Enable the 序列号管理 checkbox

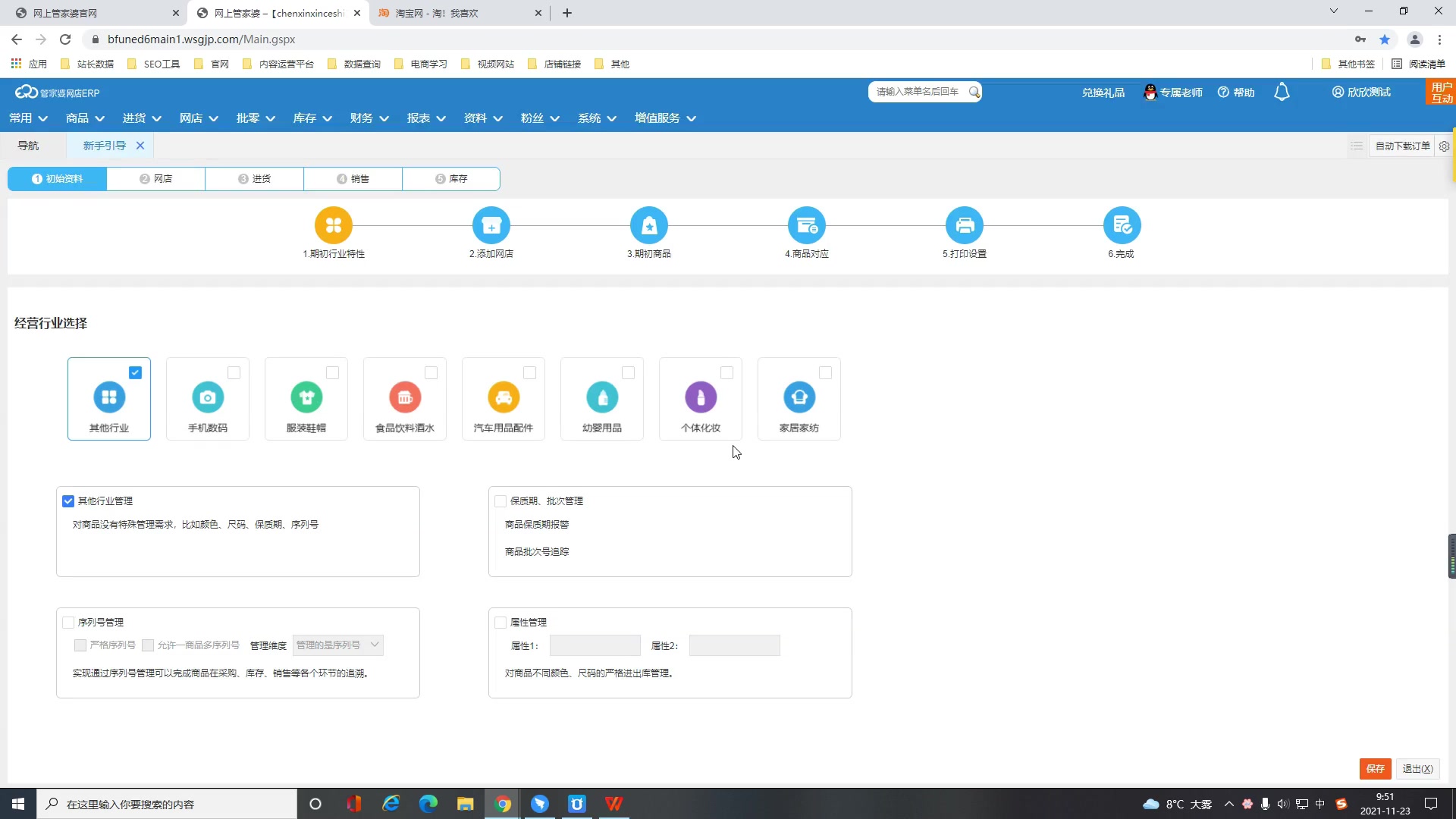(x=68, y=623)
